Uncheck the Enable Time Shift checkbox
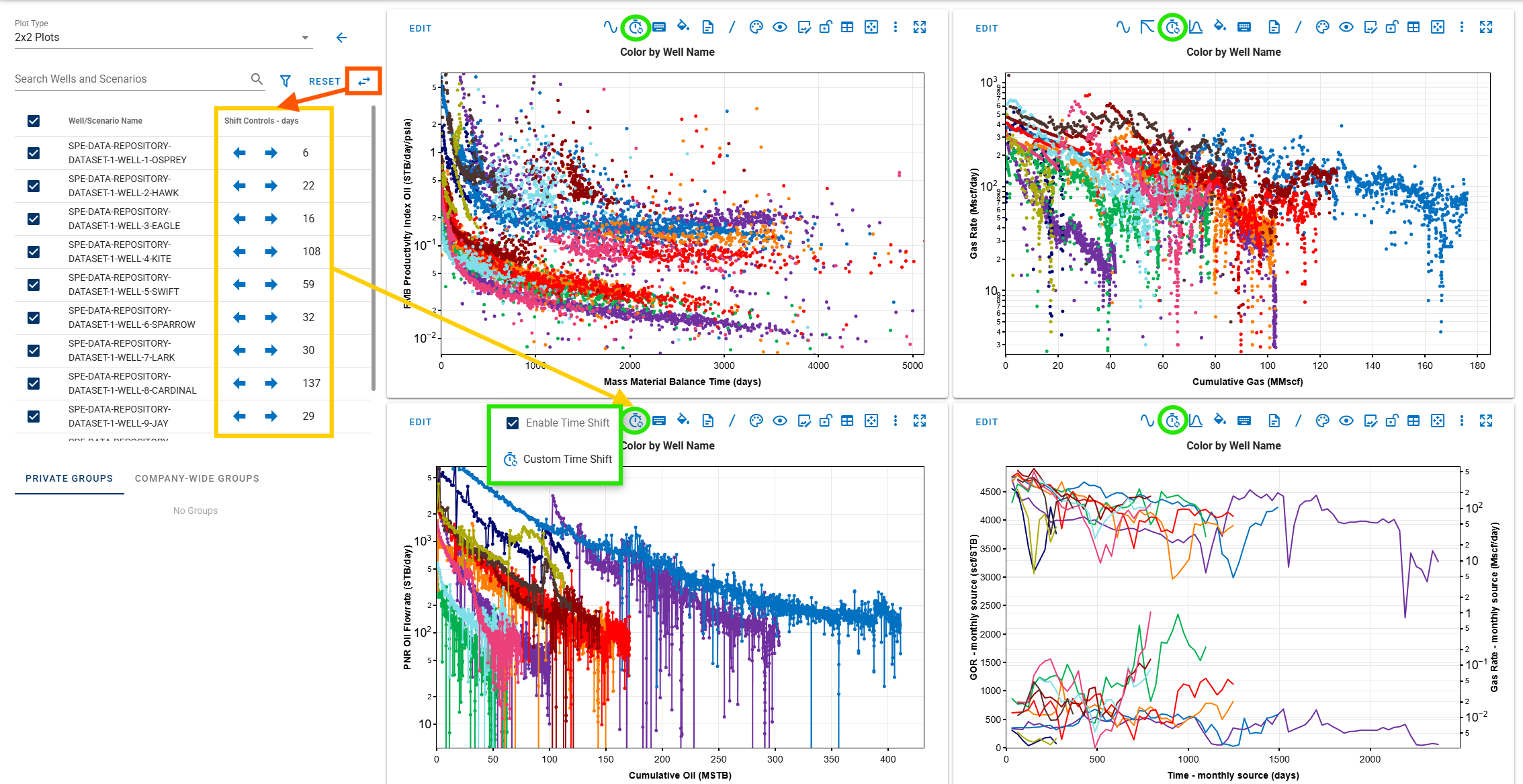This screenshot has height=784, width=1523. (x=513, y=423)
